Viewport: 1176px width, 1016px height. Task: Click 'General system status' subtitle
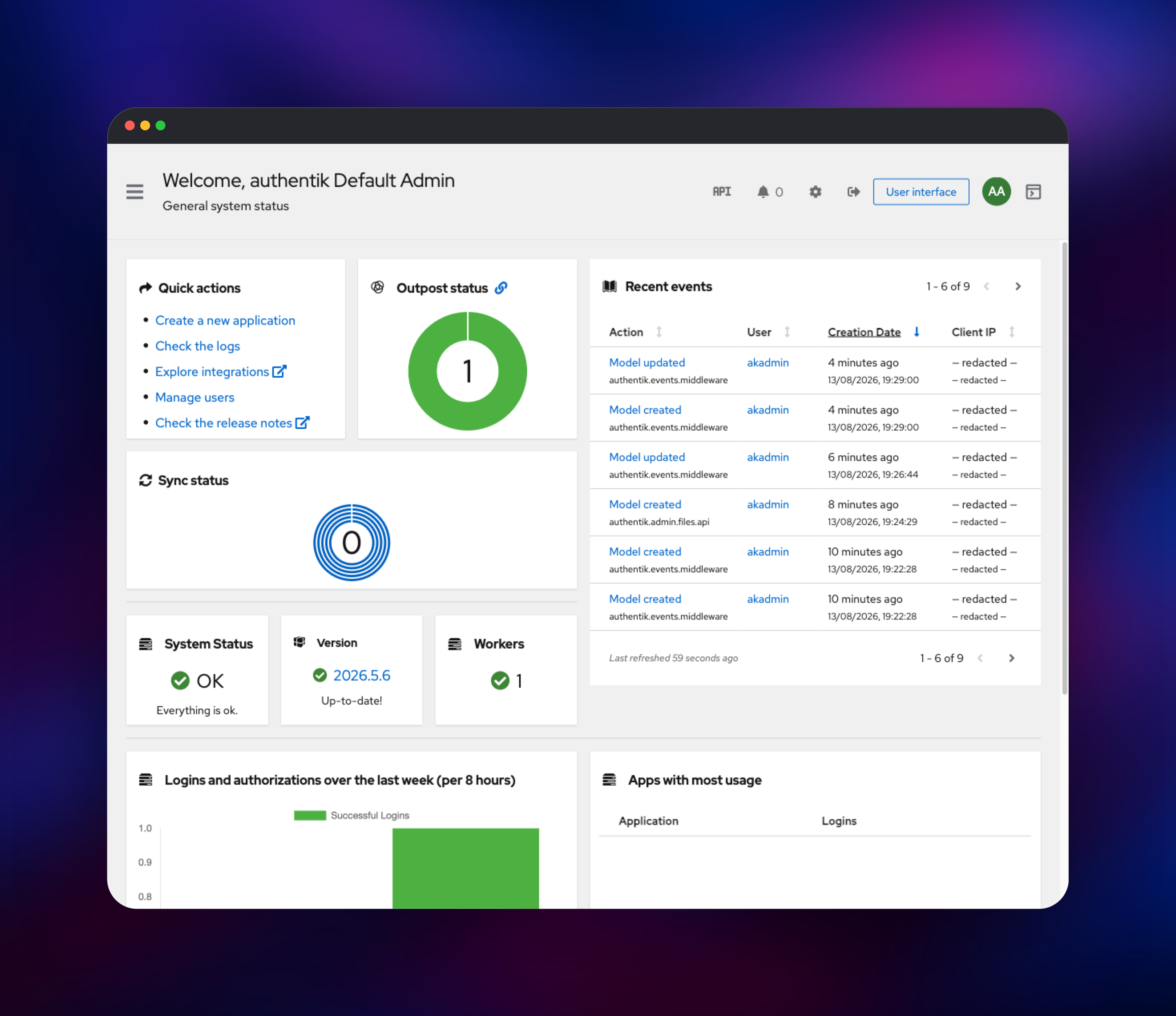(225, 206)
